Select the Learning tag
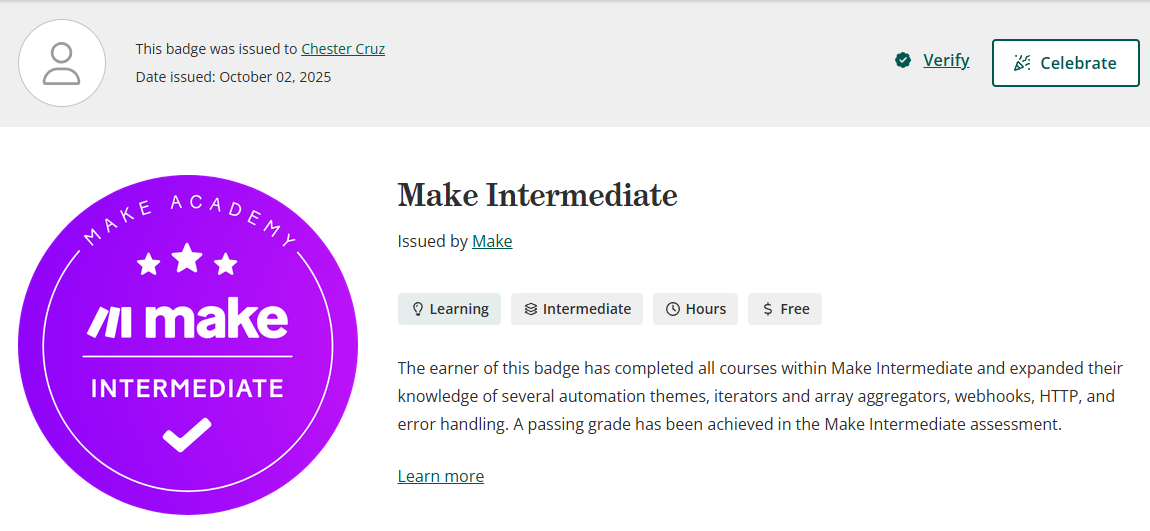The image size is (1150, 531). pos(449,309)
